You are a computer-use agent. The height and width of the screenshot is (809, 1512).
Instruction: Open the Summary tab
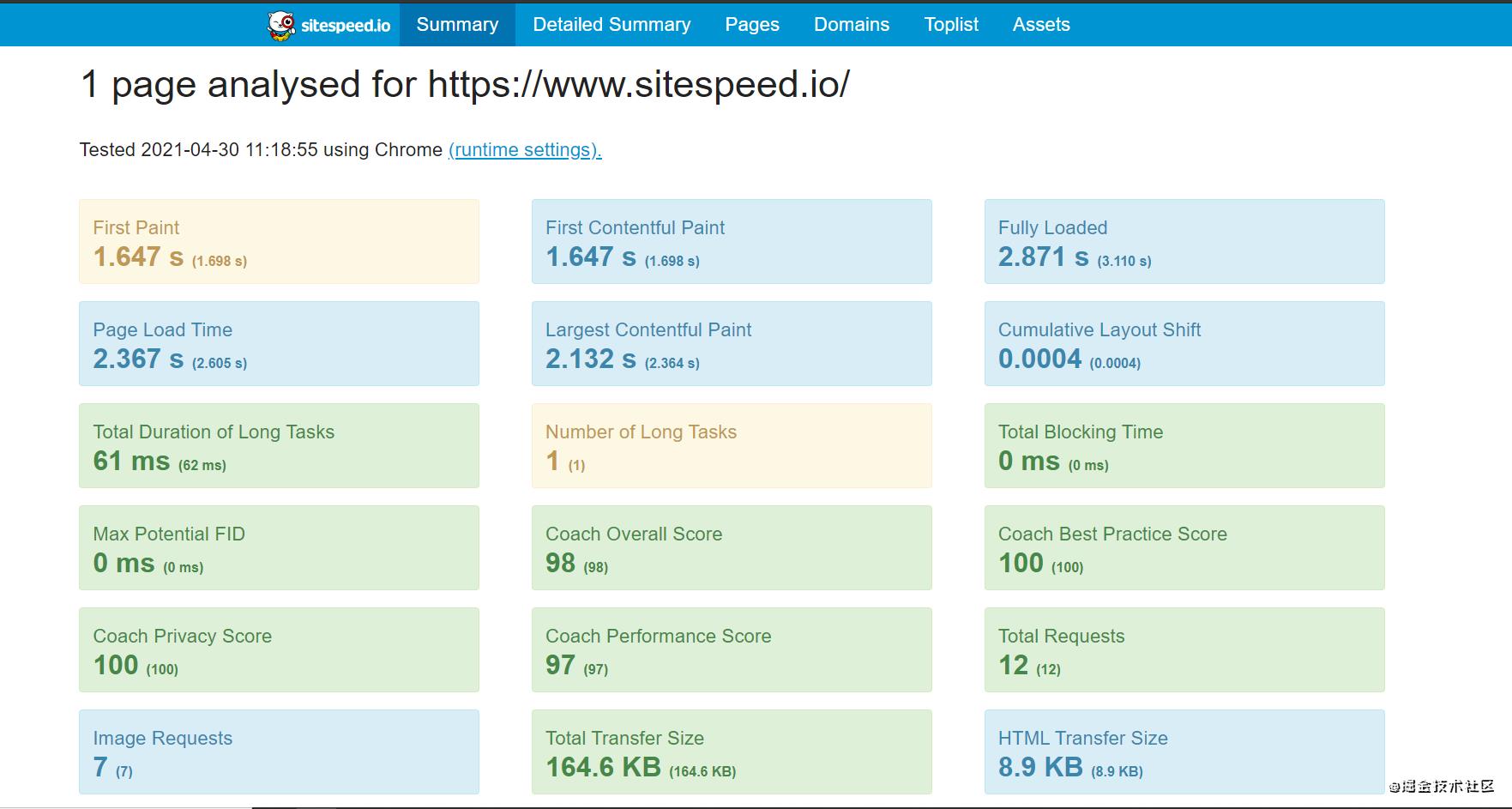[x=457, y=25]
